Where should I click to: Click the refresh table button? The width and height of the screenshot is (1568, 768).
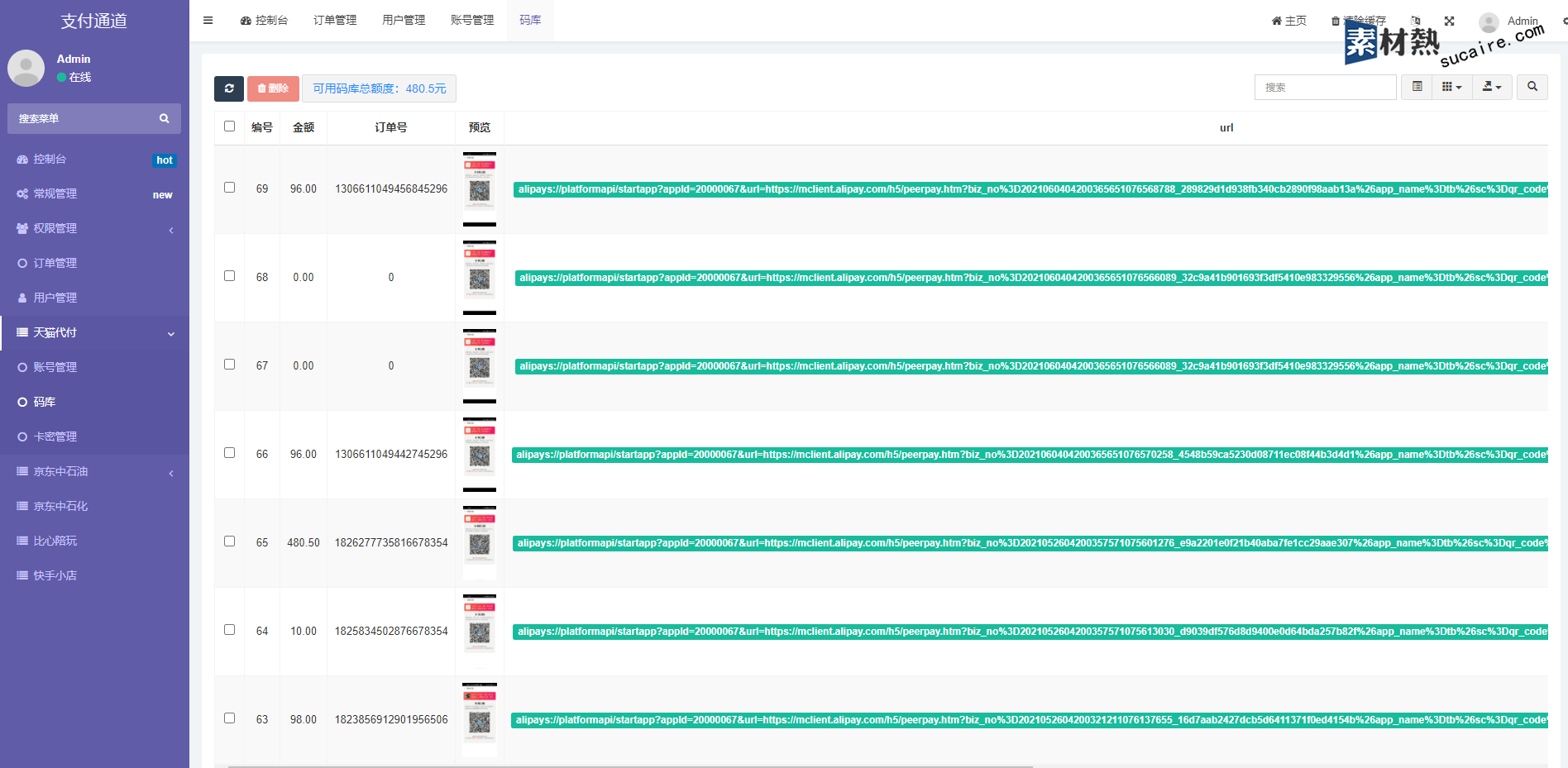pyautogui.click(x=229, y=88)
